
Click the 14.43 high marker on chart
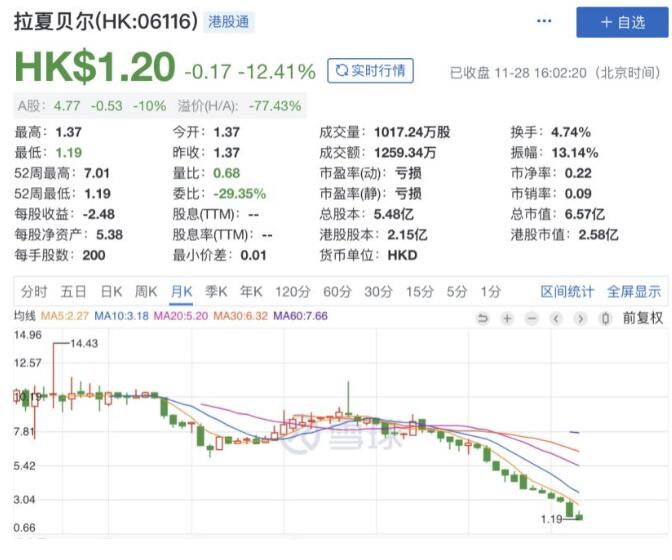(x=84, y=344)
